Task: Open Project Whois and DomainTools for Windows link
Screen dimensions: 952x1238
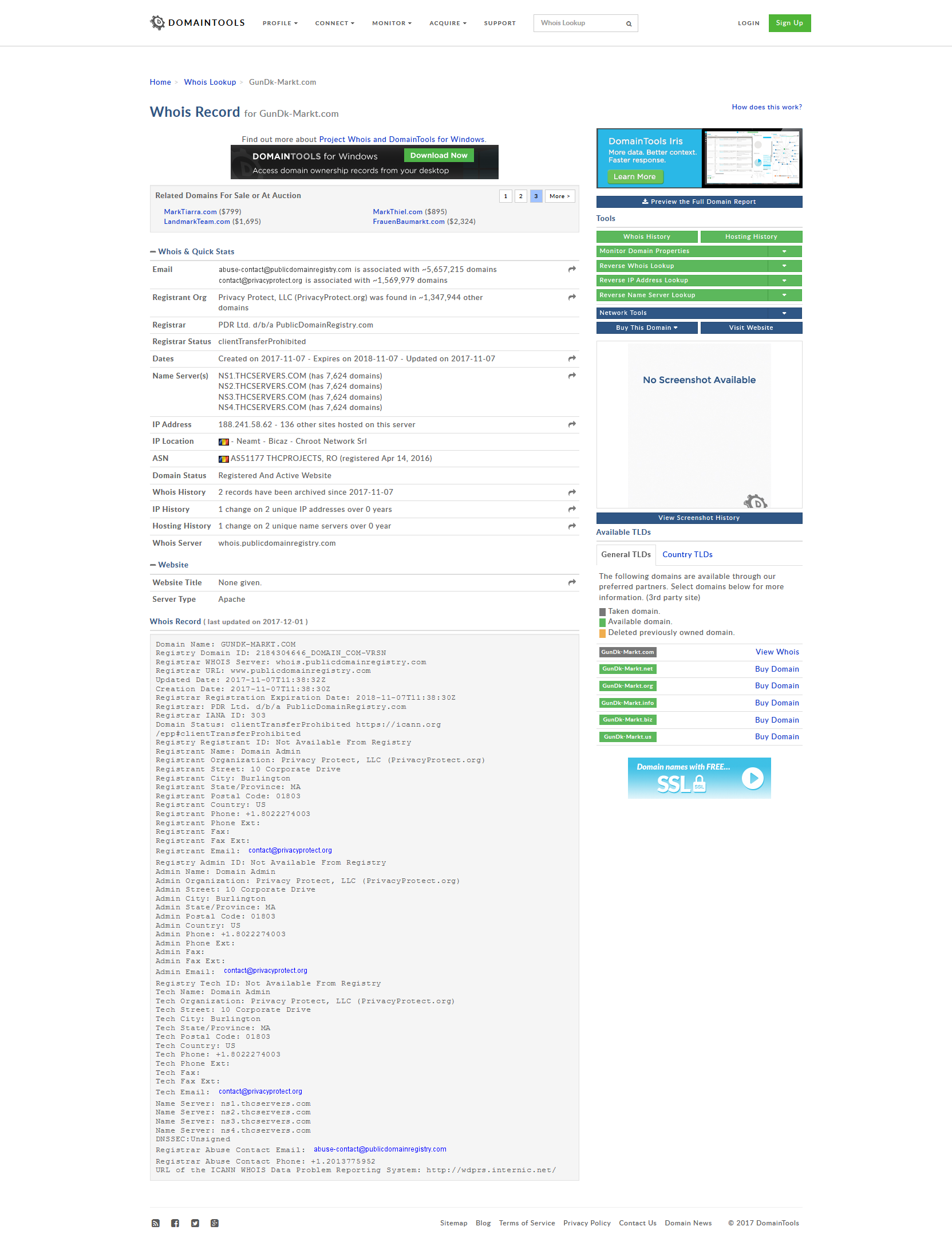Action: coord(402,139)
